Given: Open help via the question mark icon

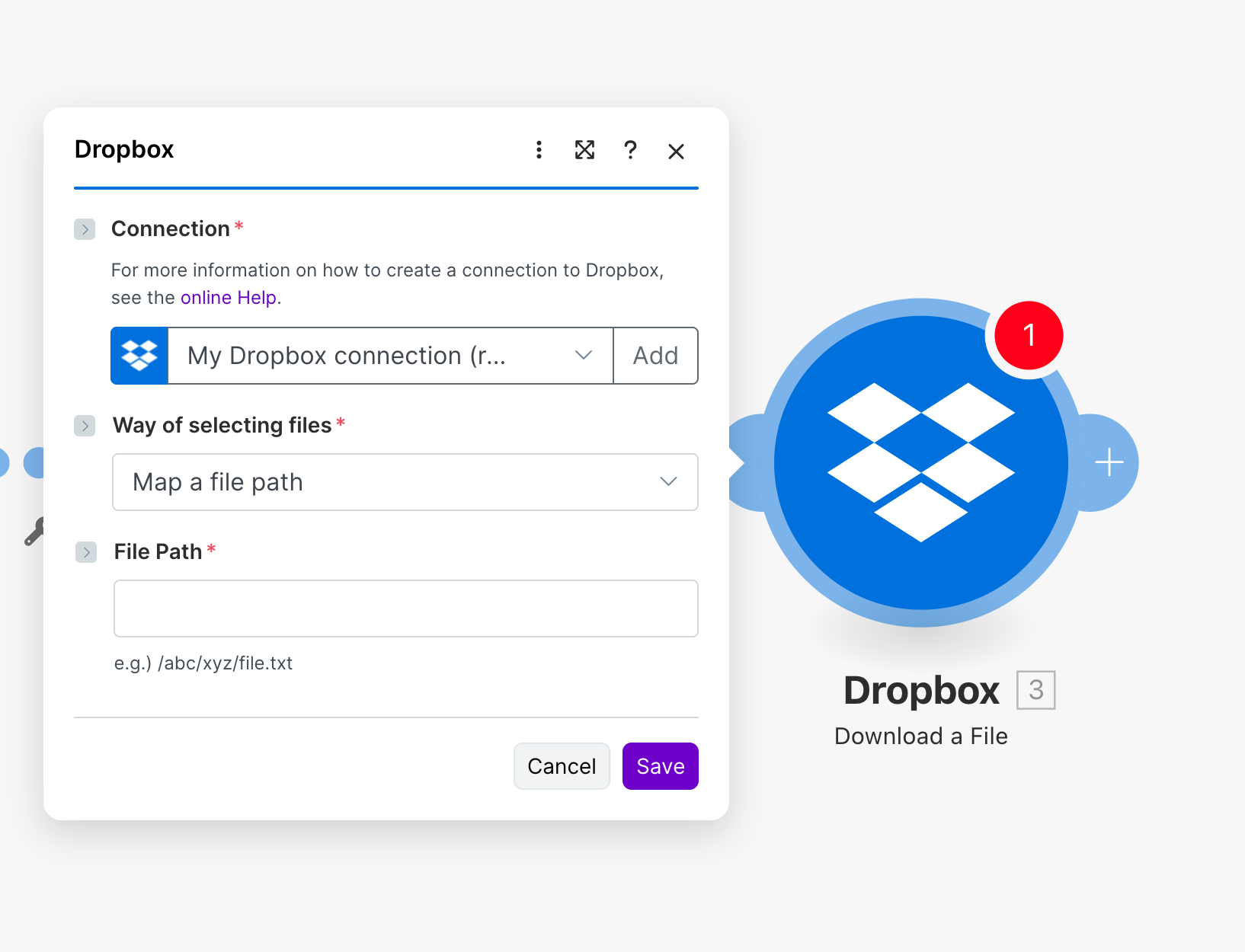Looking at the screenshot, I should (630, 150).
